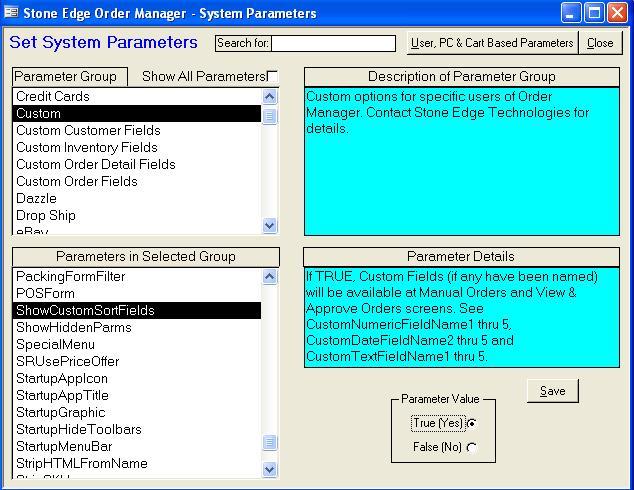The height and width of the screenshot is (490, 634).
Task: Select StripHTMLFromName parameter
Action: [137, 463]
